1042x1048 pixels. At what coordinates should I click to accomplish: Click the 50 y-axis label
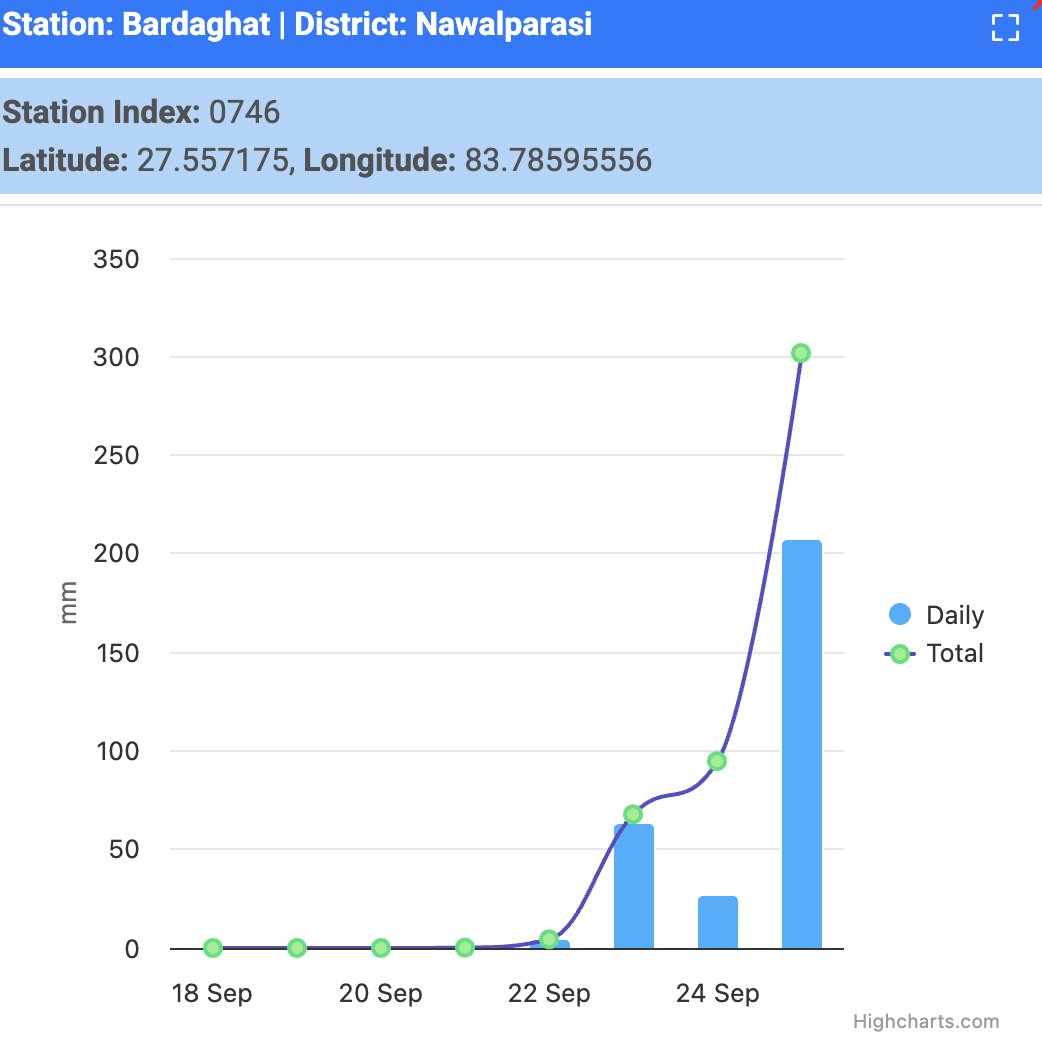coord(124,849)
